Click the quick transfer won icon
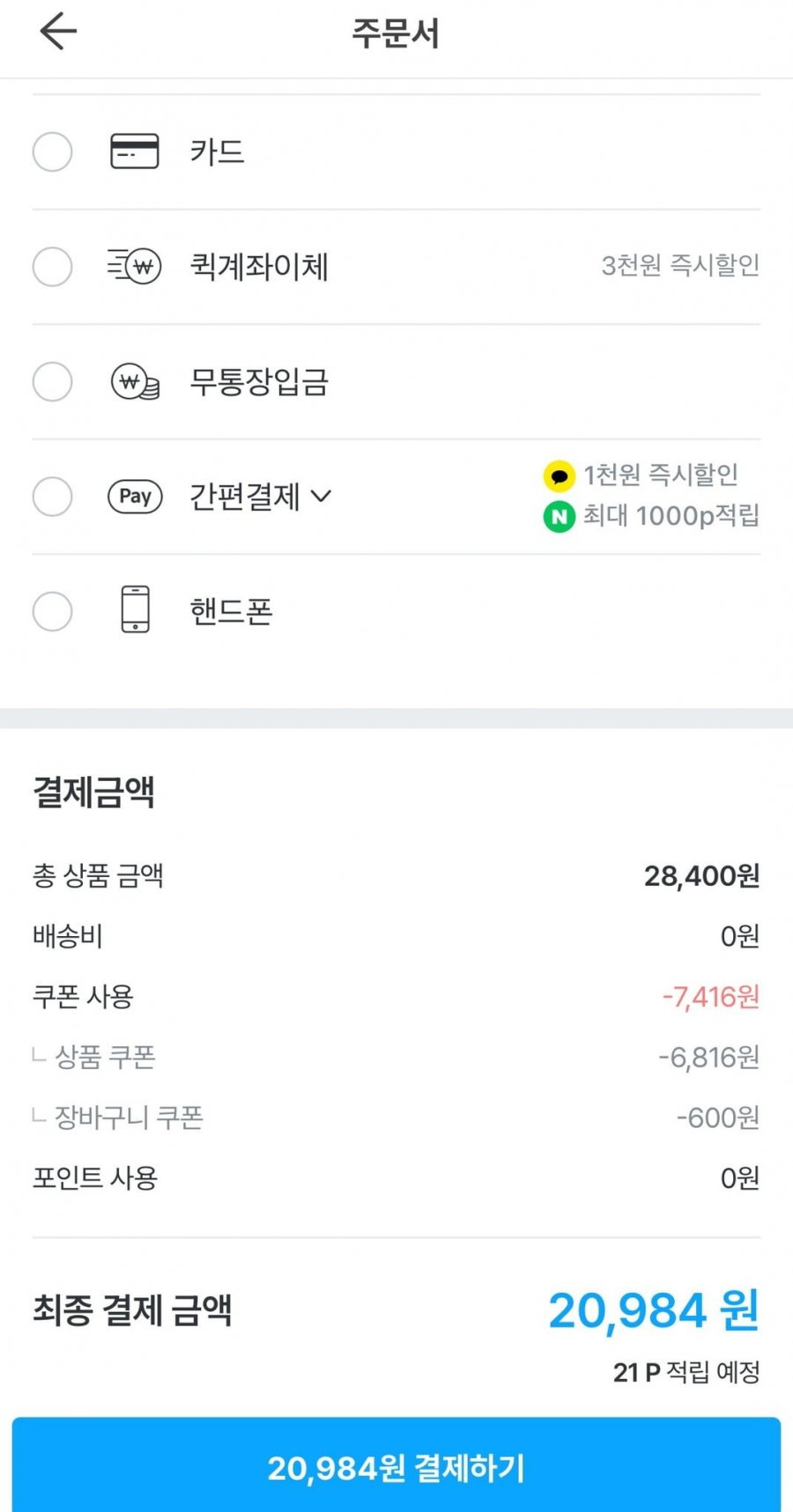Screen dimensions: 793x1512 pos(135,266)
